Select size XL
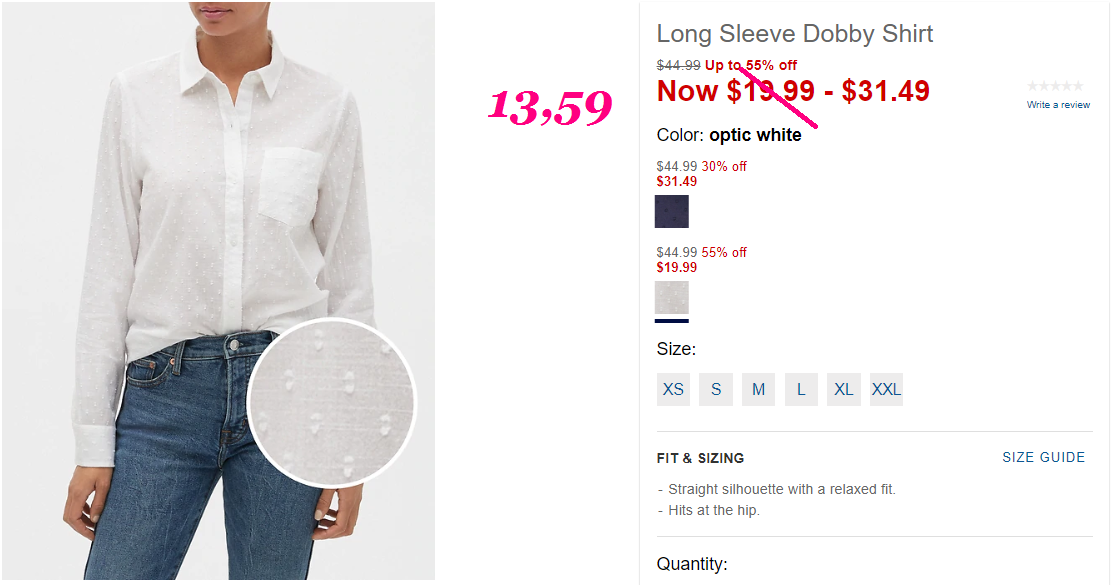 pos(844,389)
